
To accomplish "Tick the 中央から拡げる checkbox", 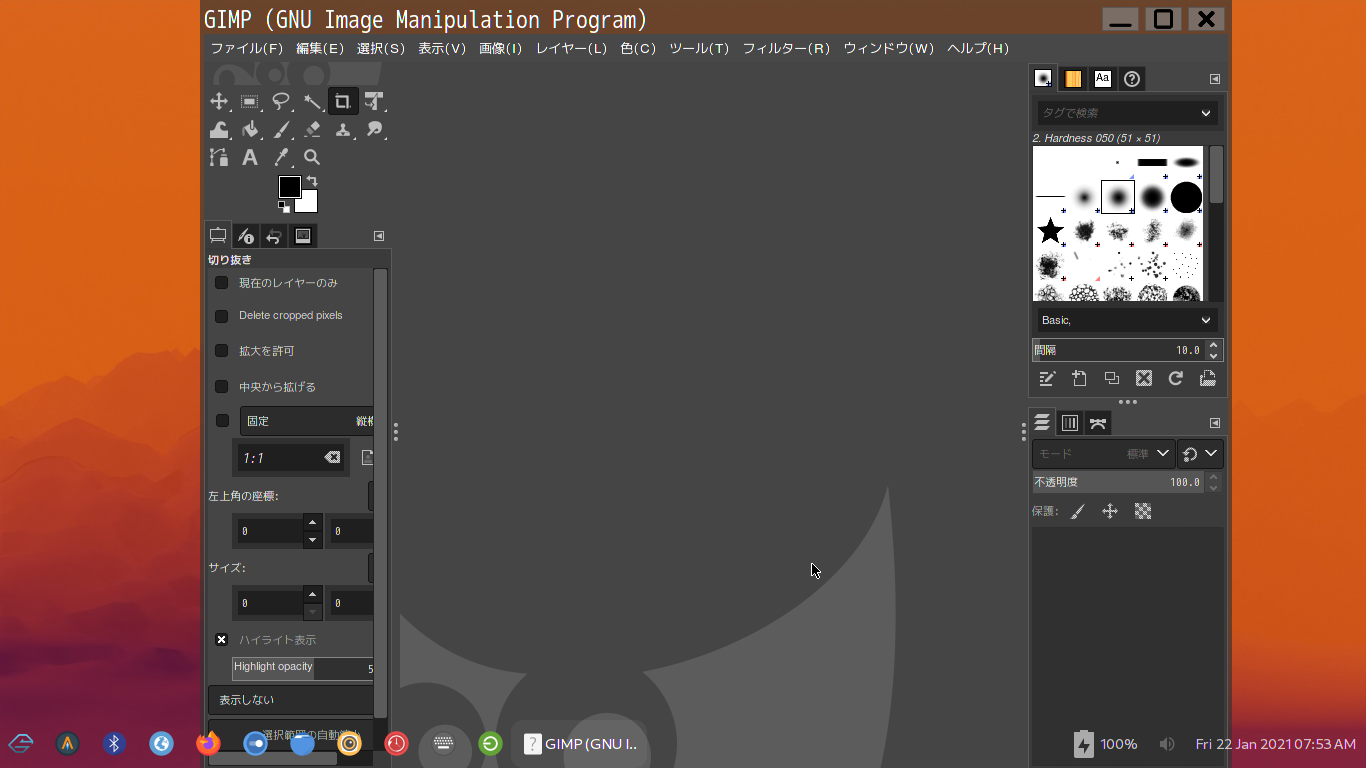I will [222, 387].
